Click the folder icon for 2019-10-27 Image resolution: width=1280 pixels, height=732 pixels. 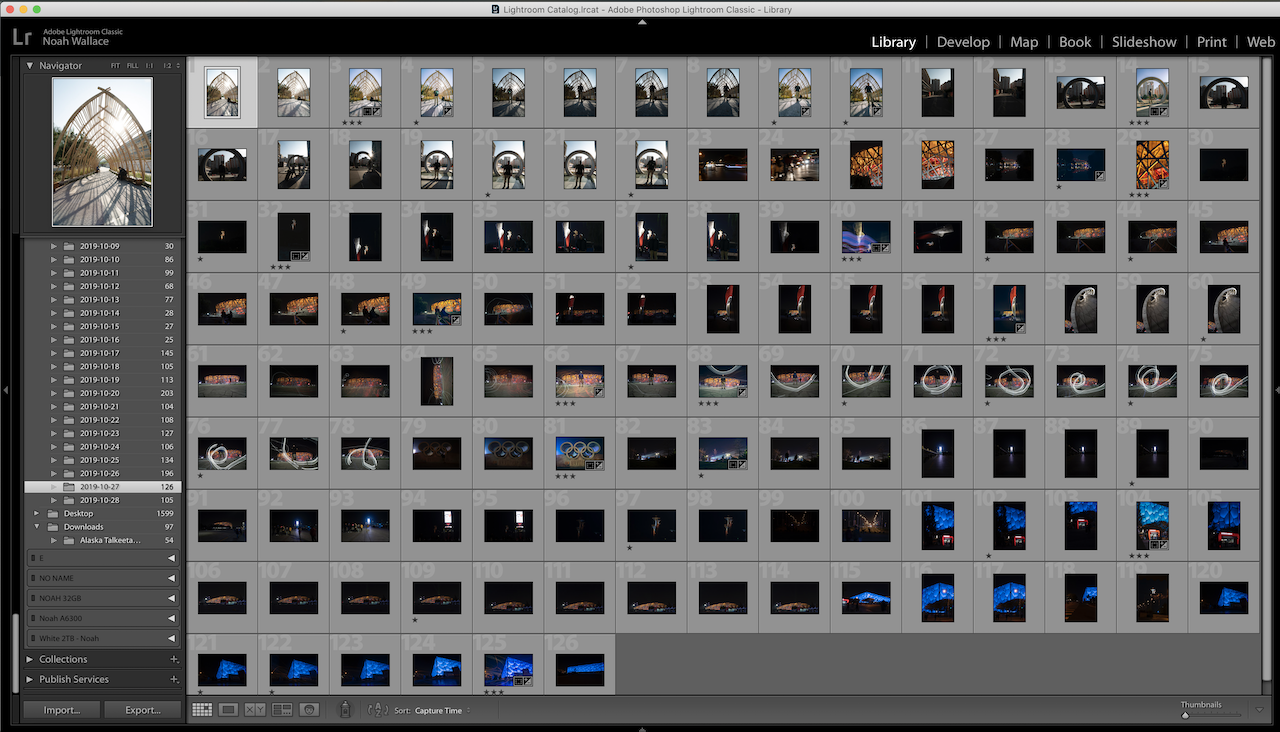pyautogui.click(x=69, y=487)
